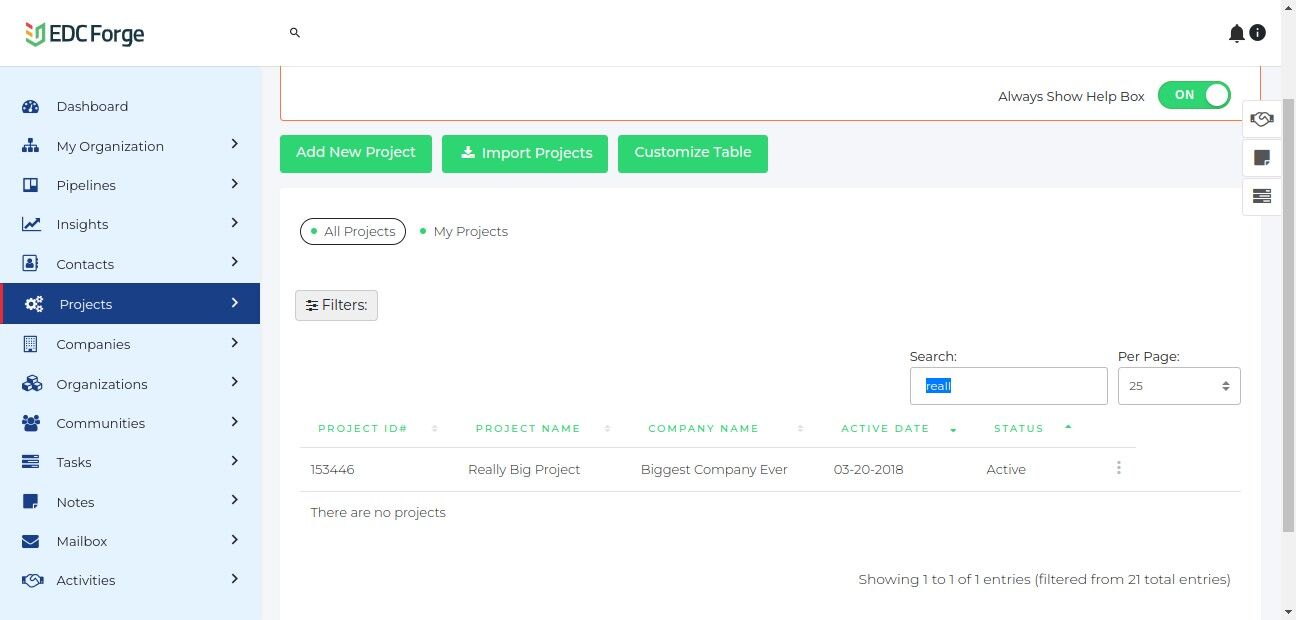Expand Notes submenu chevron
This screenshot has height=620, width=1296.
point(234,500)
